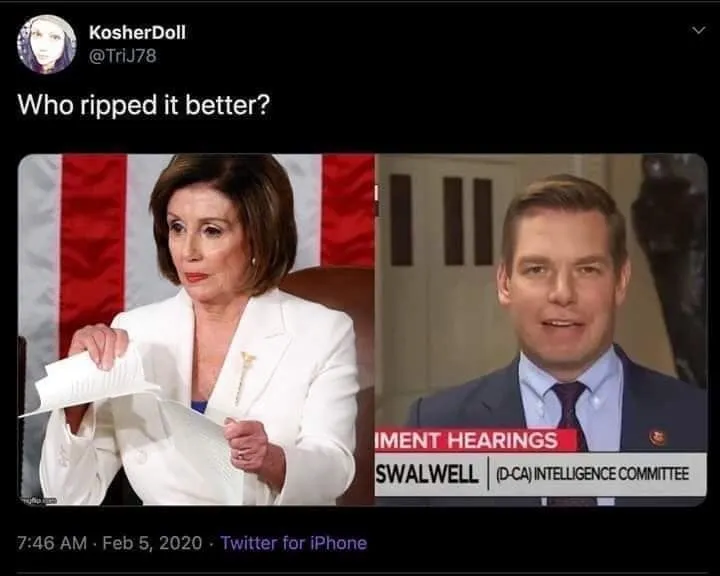Click the torn paper in raised hand

[x=92, y=379]
